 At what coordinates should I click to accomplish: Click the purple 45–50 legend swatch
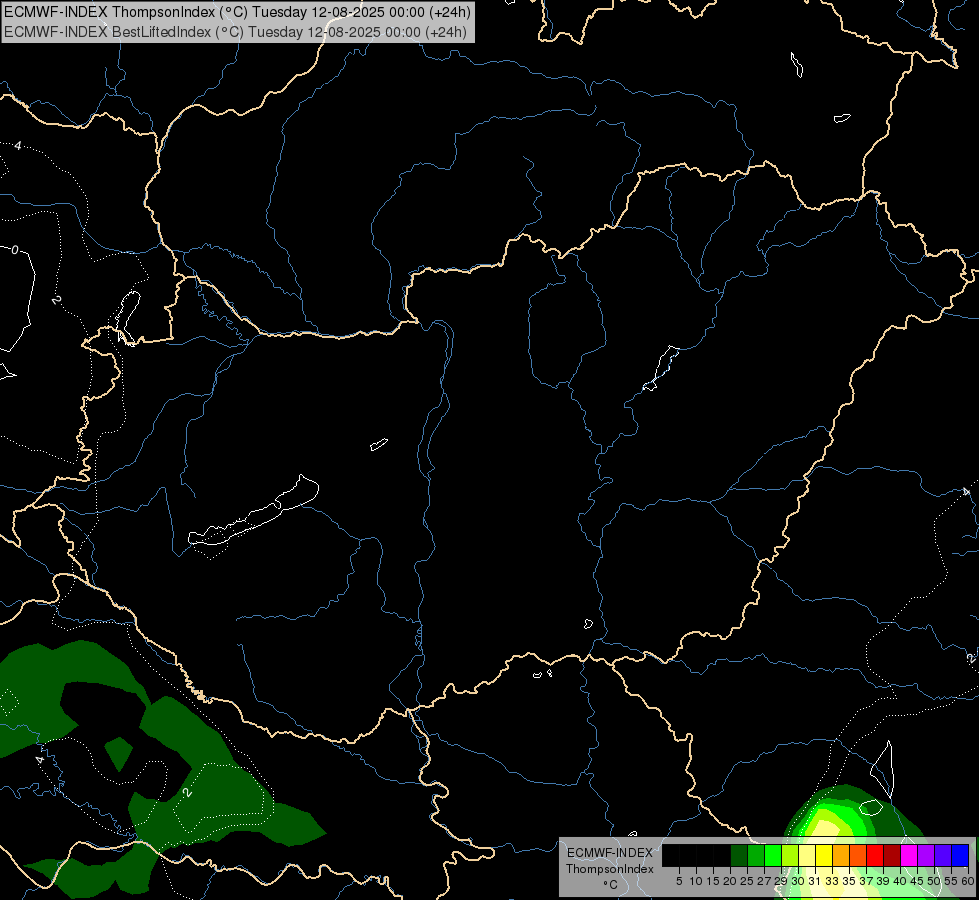click(x=926, y=855)
